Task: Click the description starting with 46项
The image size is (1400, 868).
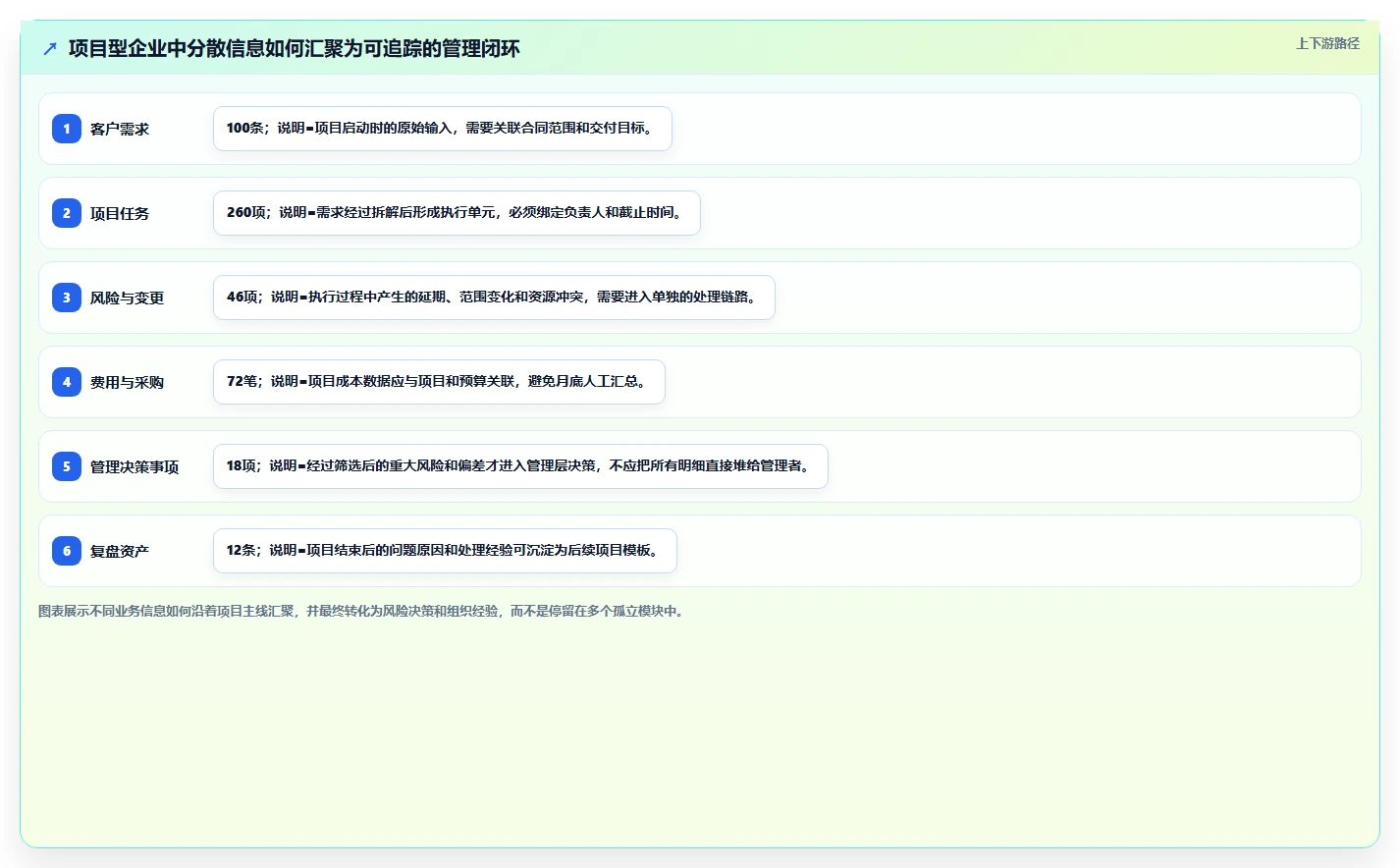Action: (494, 298)
